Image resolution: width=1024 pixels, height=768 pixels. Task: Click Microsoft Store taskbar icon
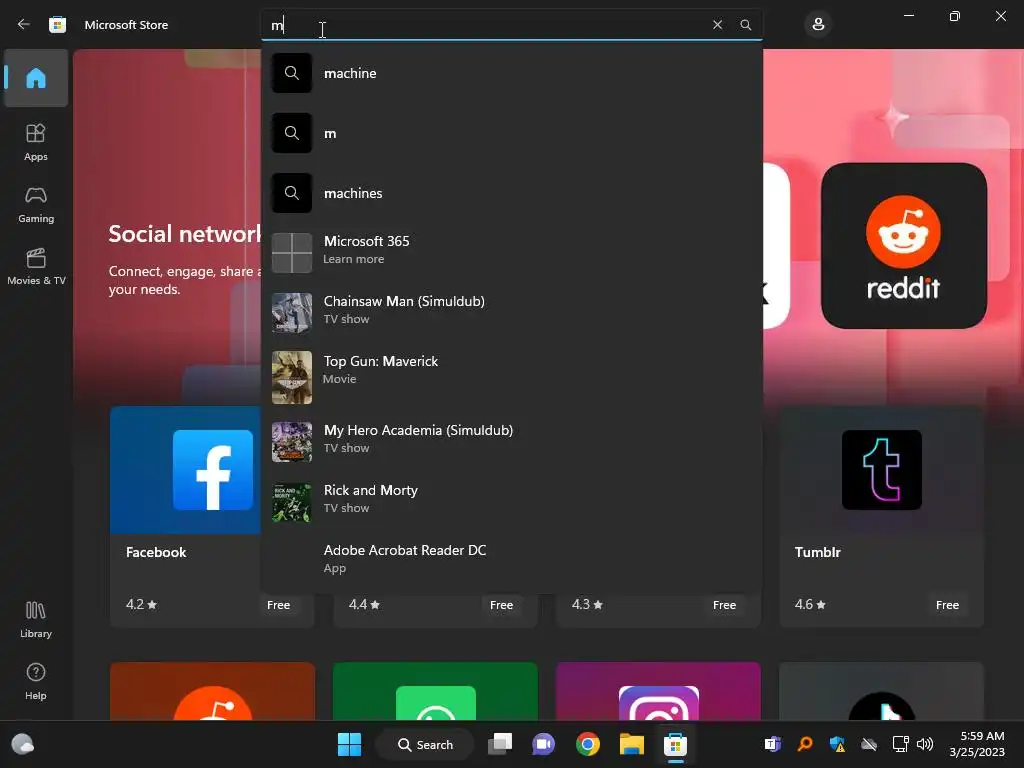click(x=675, y=744)
